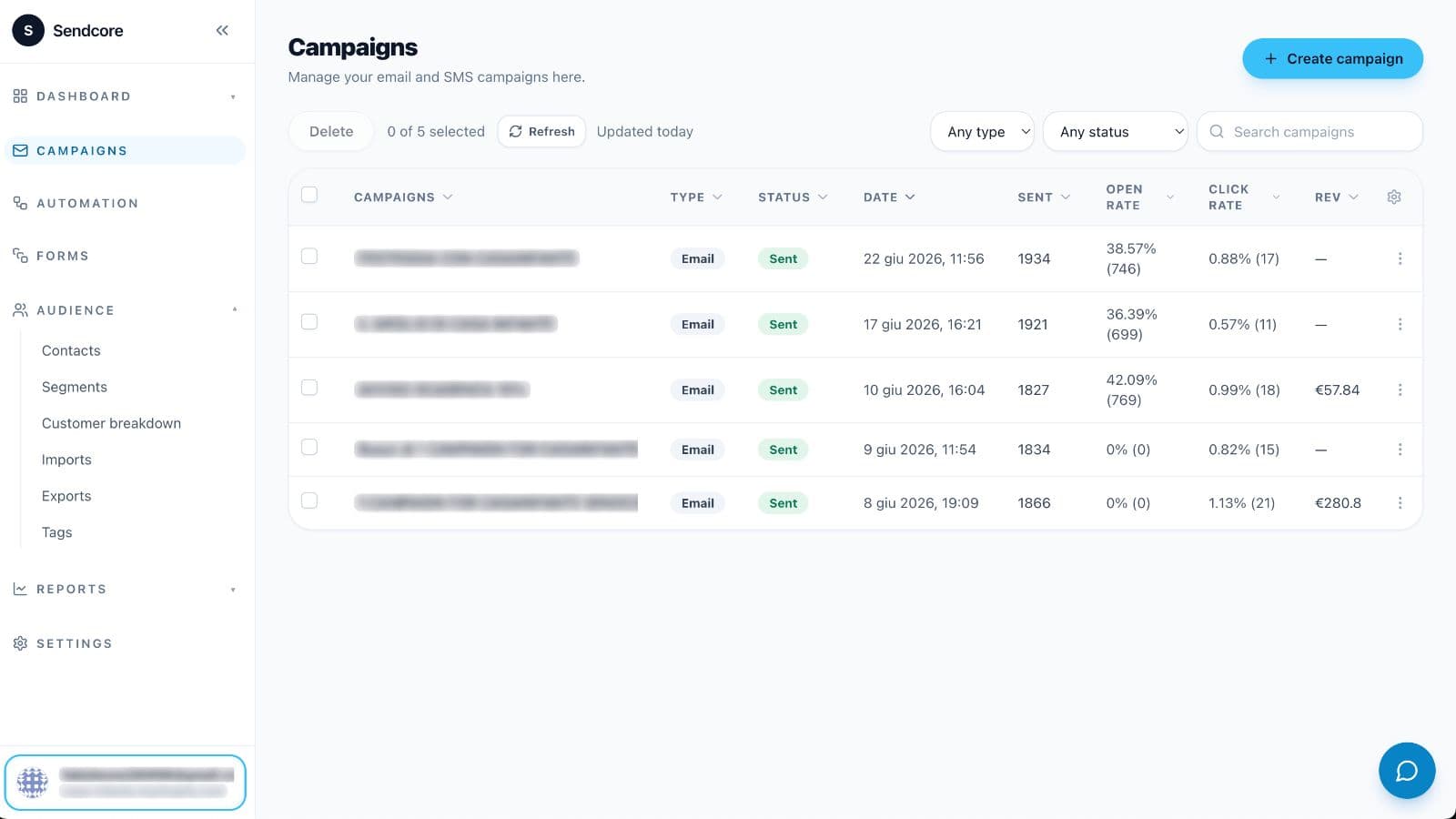This screenshot has width=1456, height=819.
Task: Click the Campaigns envelope icon
Action: click(x=20, y=150)
